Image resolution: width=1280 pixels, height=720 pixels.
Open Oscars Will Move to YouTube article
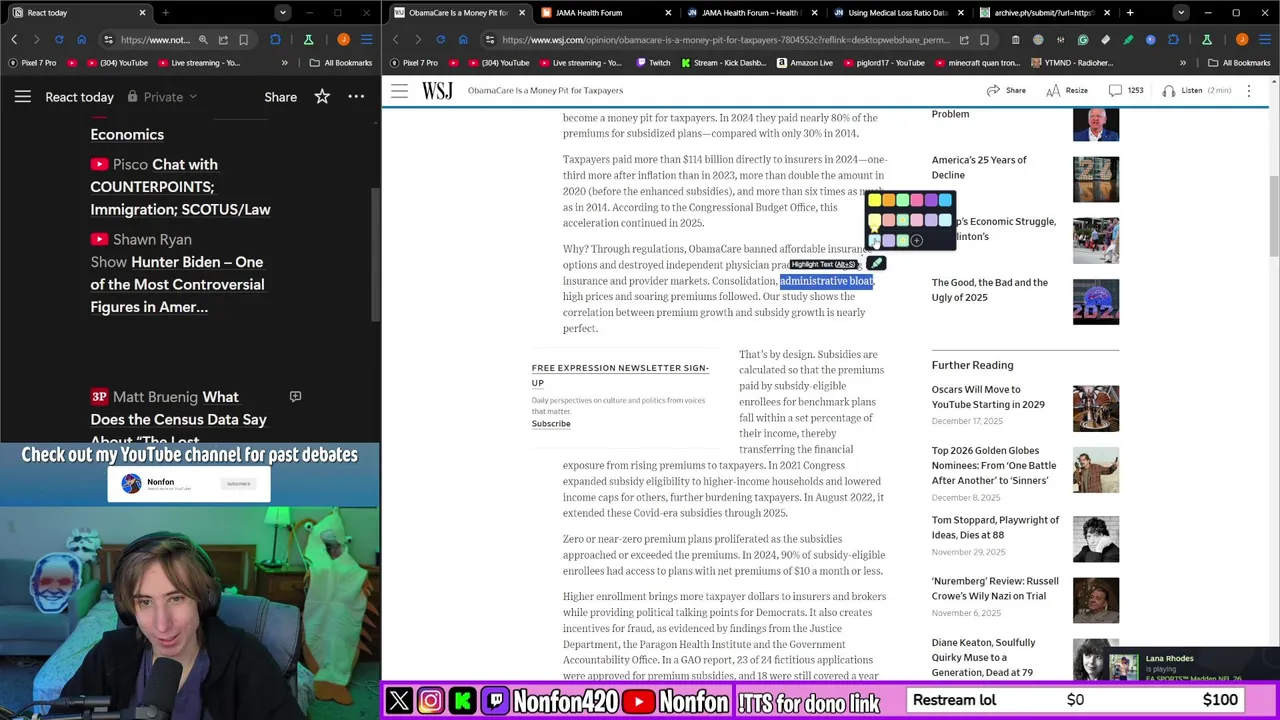988,397
